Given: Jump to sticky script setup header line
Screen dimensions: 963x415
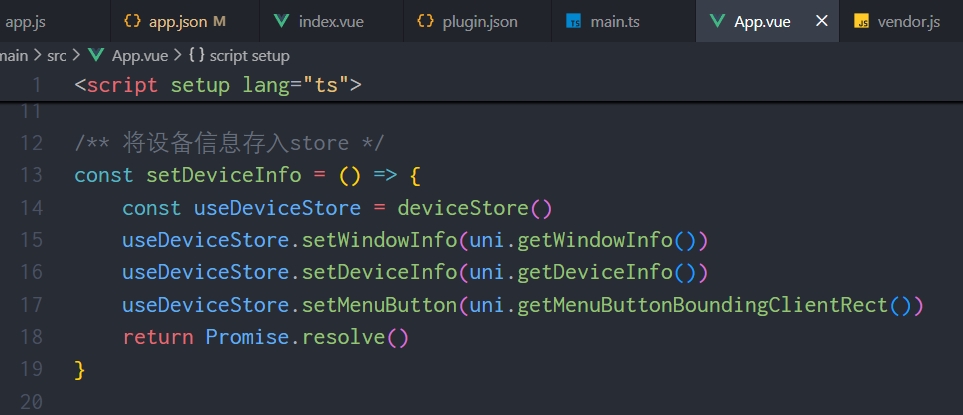Looking at the screenshot, I should pyautogui.click(x=217, y=85).
